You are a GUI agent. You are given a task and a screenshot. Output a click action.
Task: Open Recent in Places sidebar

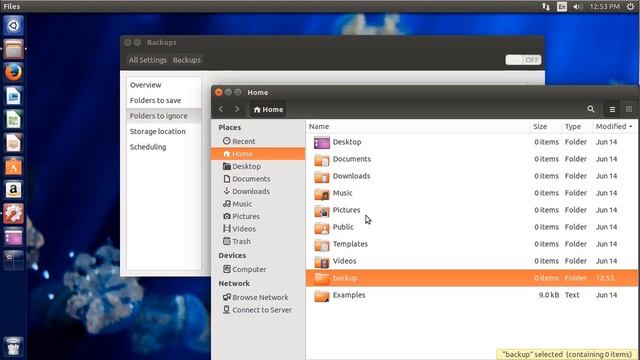[x=258, y=141]
